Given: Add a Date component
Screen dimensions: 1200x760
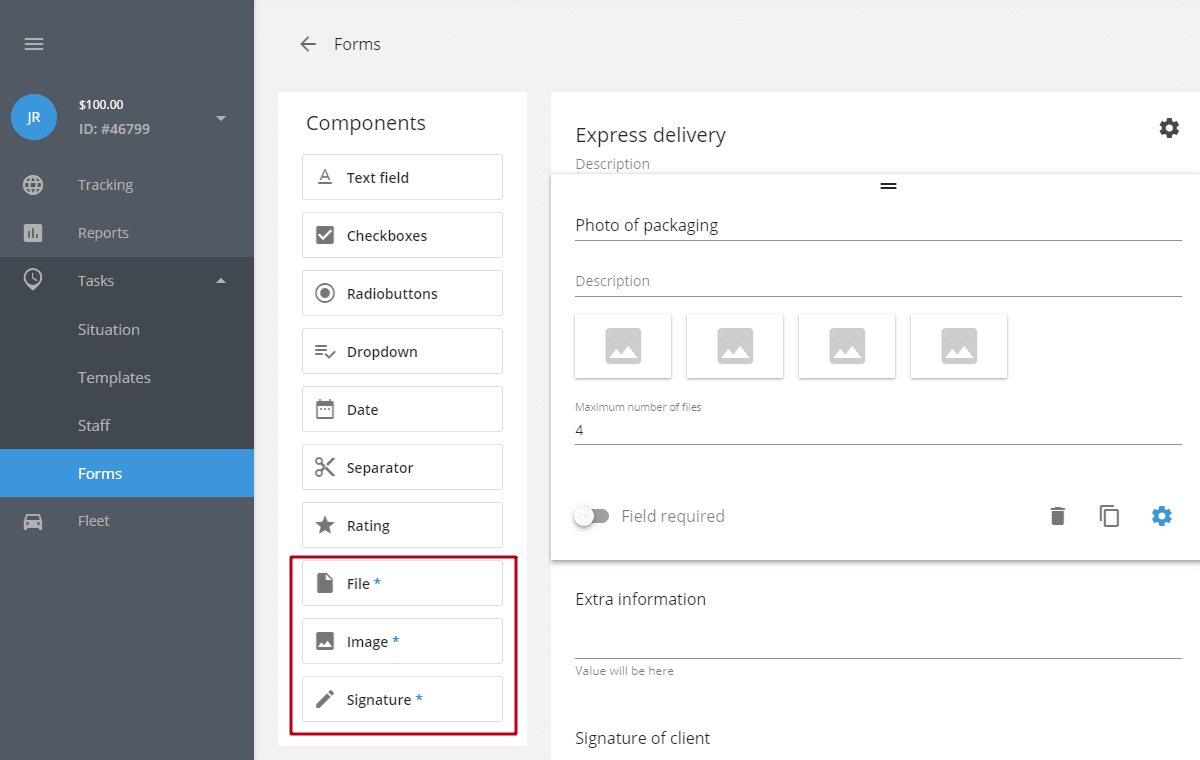Looking at the screenshot, I should pos(402,409).
